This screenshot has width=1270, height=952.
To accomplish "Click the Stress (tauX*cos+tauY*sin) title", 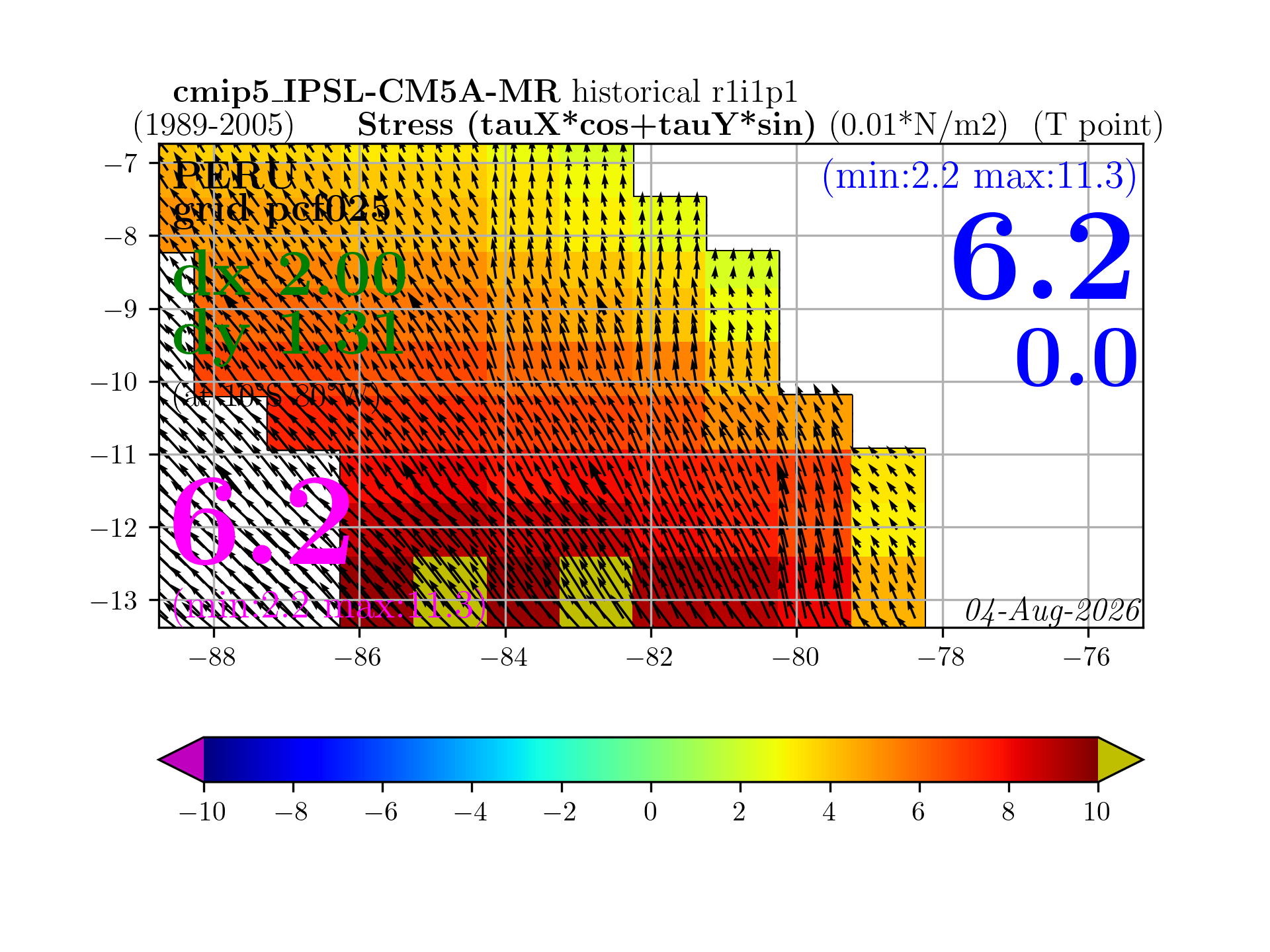I will (x=586, y=125).
